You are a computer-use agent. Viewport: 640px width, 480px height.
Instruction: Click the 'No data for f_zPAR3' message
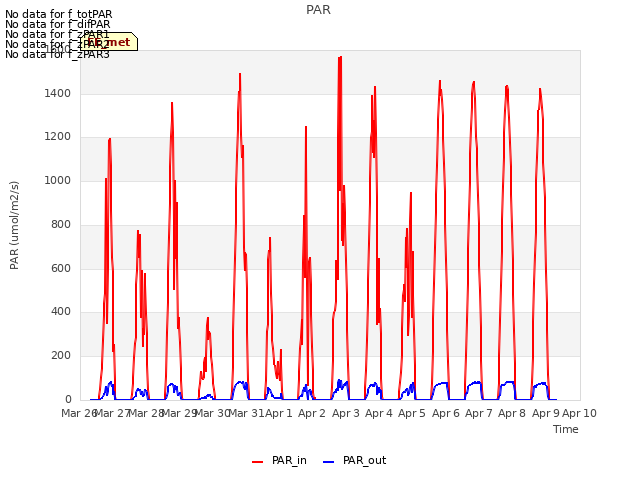coord(57,54)
